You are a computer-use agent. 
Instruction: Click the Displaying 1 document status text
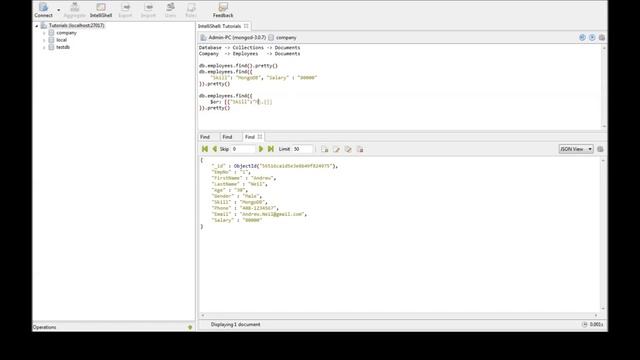(236, 324)
